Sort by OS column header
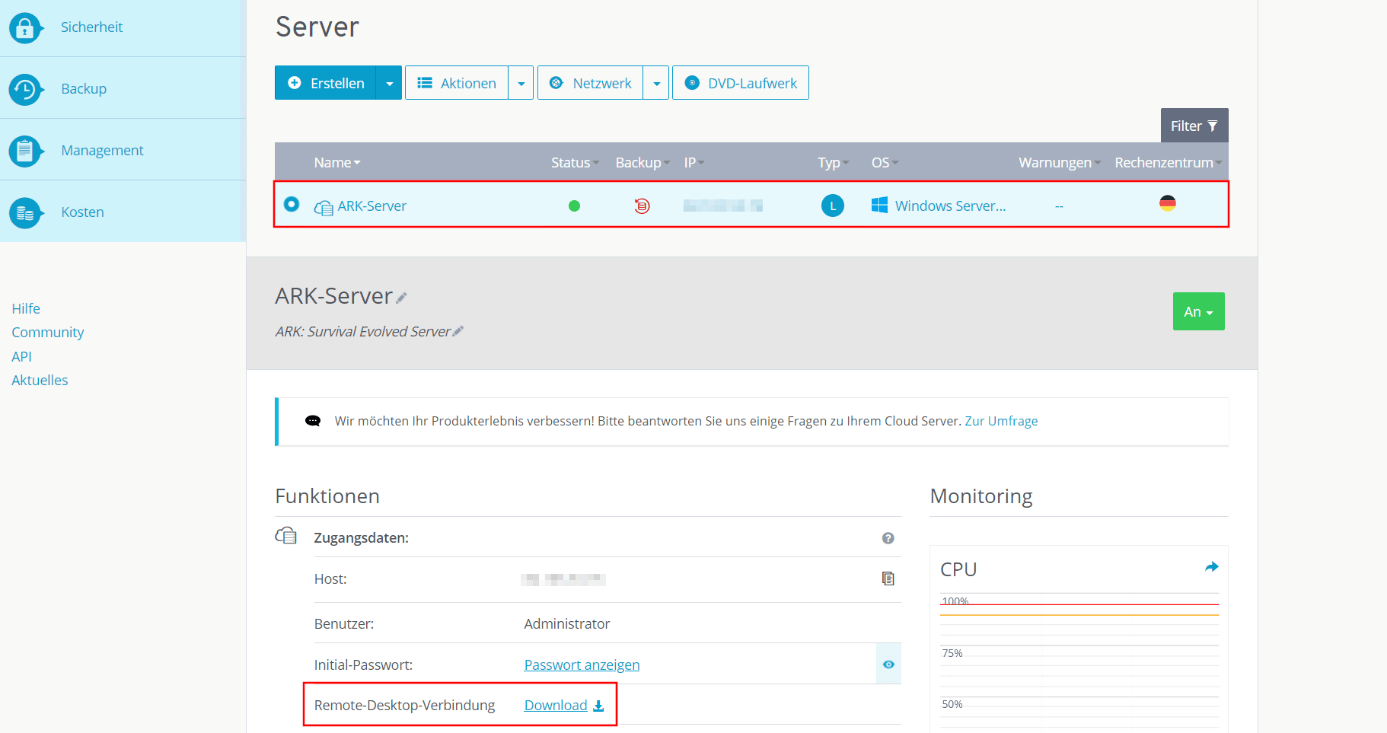 (884, 162)
